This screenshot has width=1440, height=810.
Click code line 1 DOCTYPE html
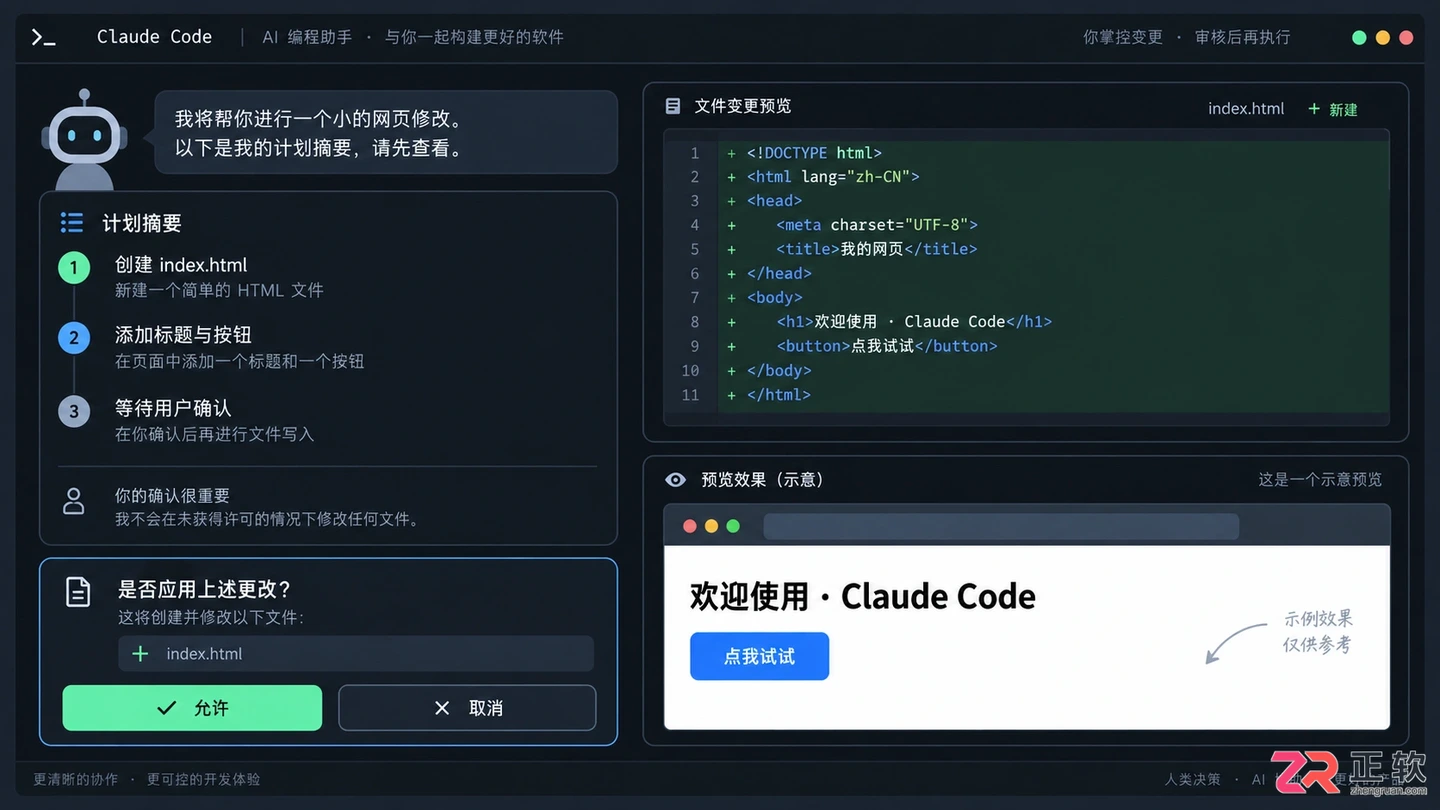coord(814,153)
